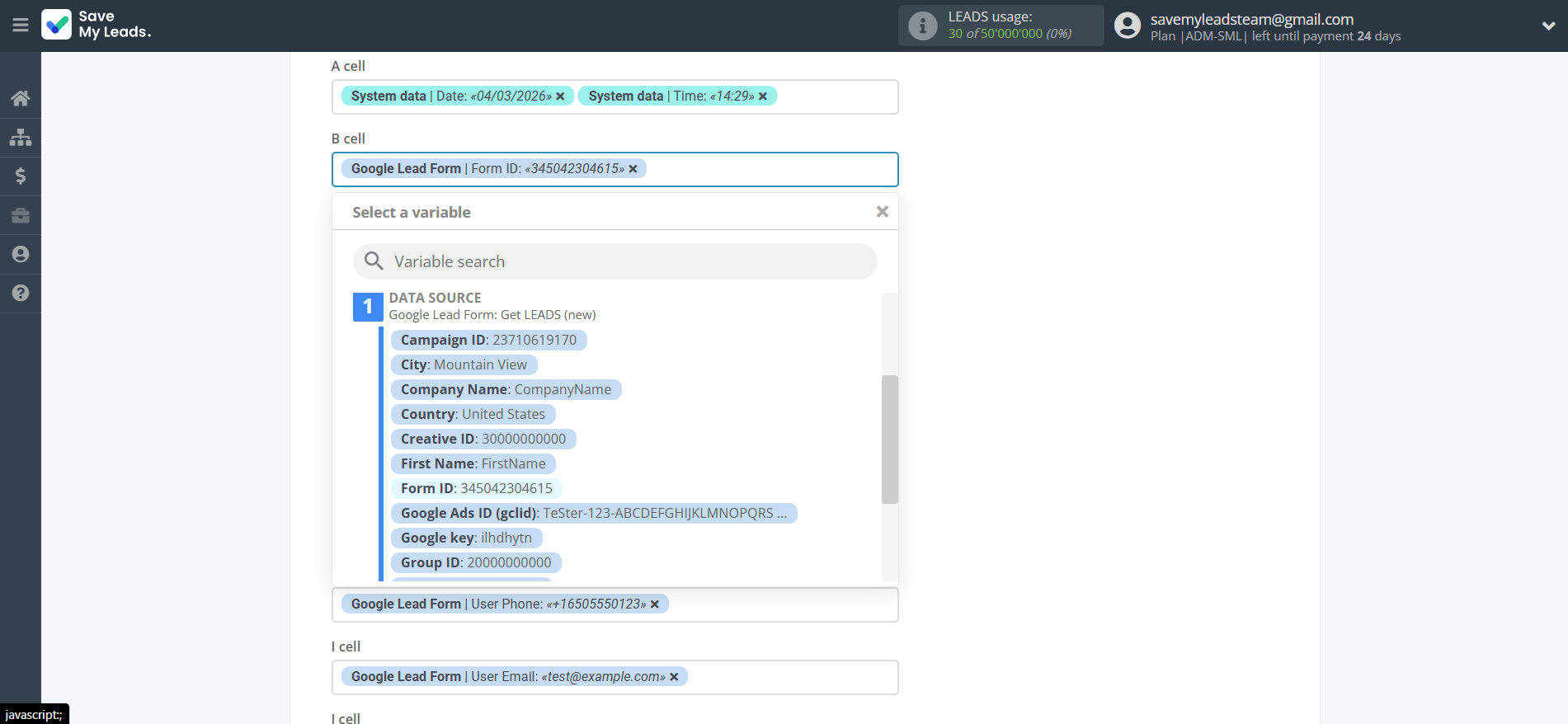Viewport: 1568px width, 724px height.
Task: Select Form ID: 345042304615 variable
Action: pyautogui.click(x=476, y=488)
